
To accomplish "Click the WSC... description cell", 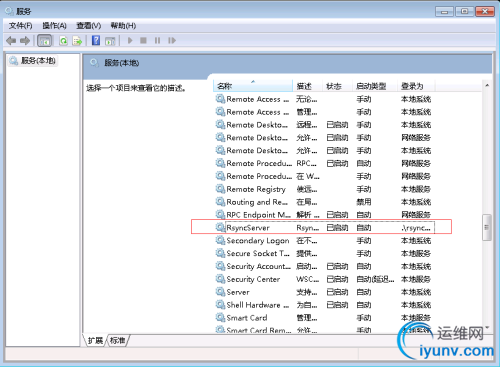I will pyautogui.click(x=307, y=279).
